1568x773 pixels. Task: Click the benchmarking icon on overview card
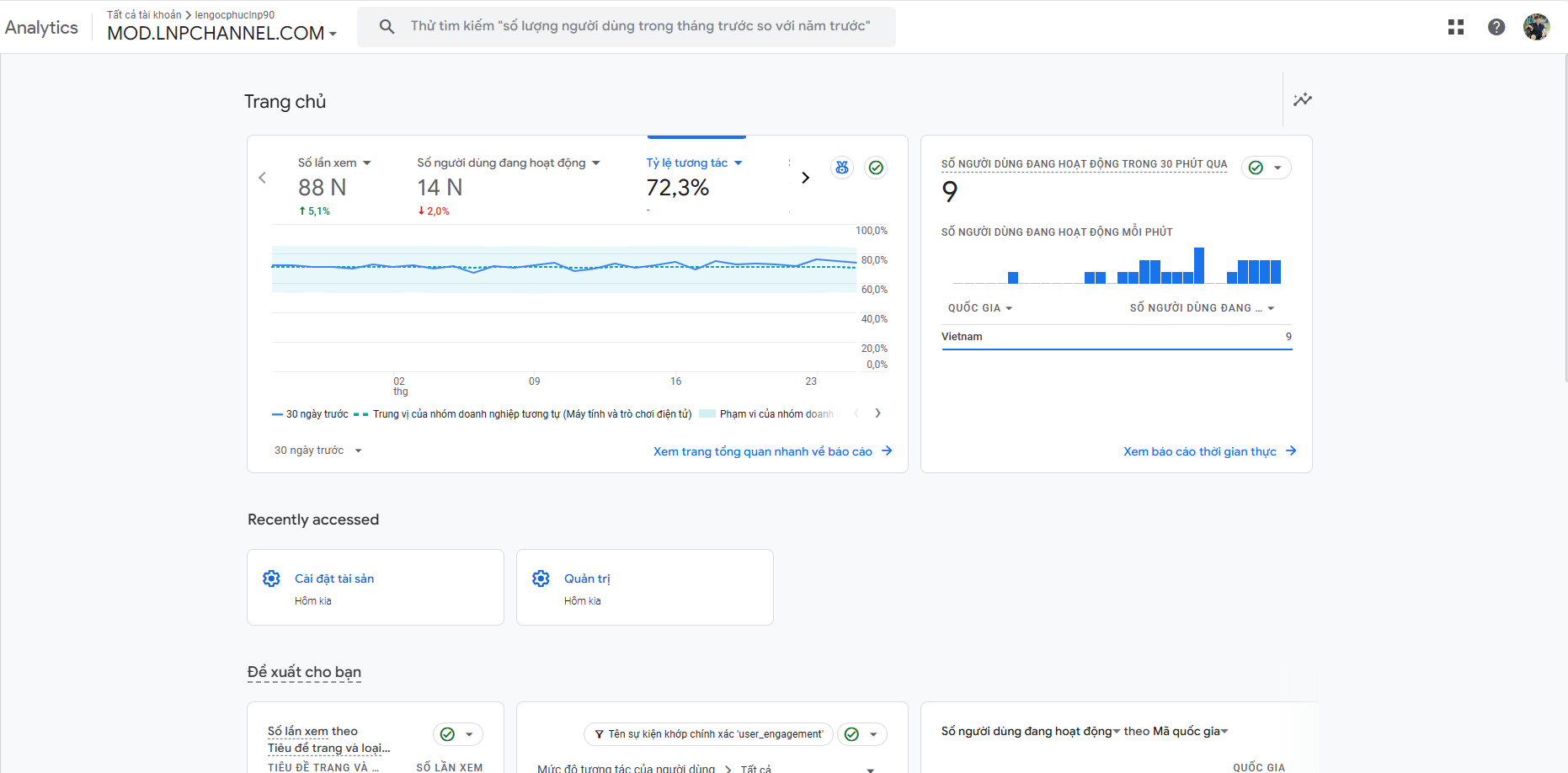click(x=841, y=168)
